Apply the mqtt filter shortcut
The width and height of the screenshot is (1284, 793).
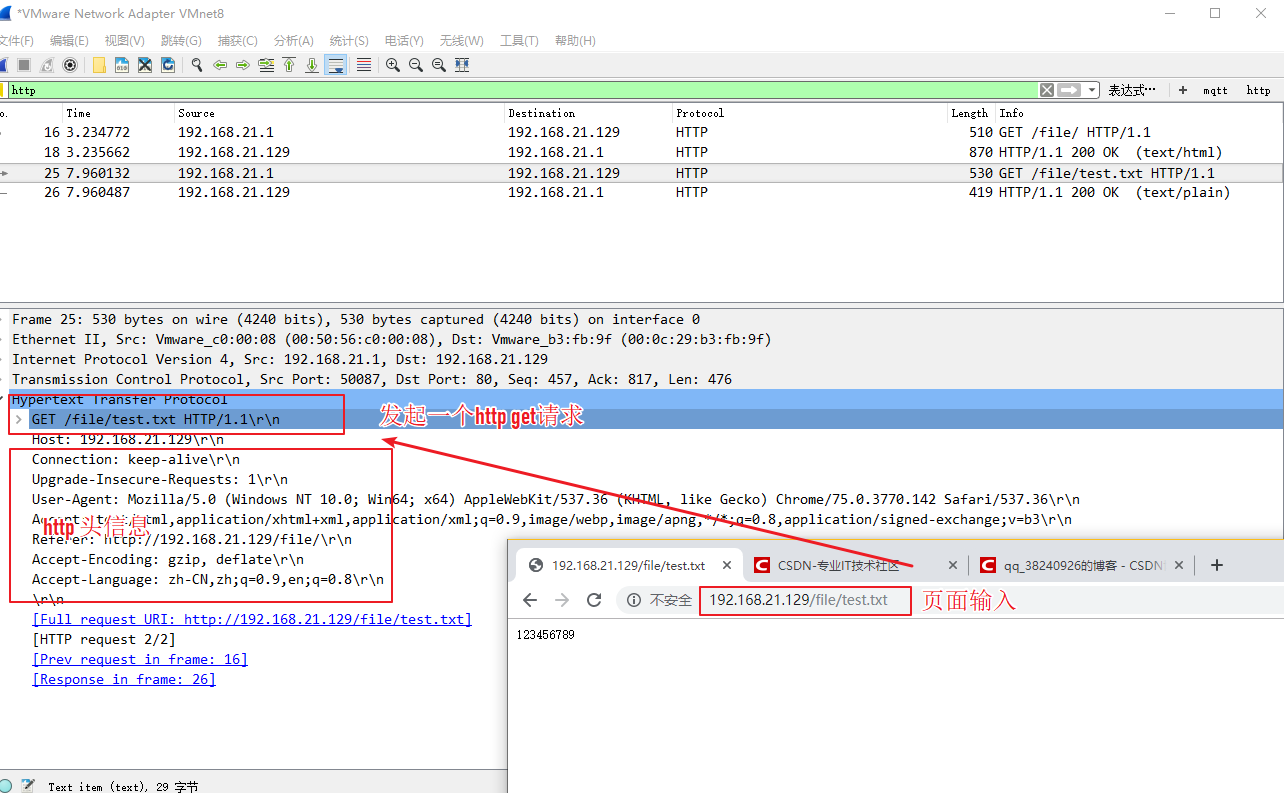[x=1215, y=90]
